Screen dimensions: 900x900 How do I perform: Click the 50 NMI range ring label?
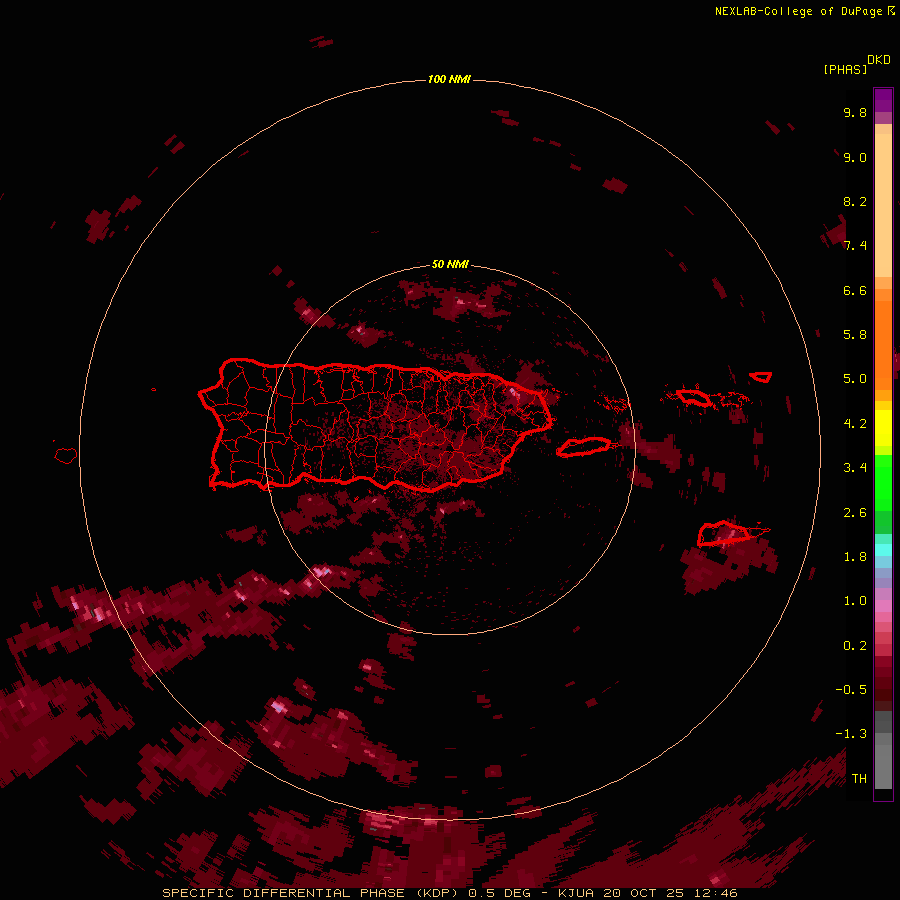[450, 264]
